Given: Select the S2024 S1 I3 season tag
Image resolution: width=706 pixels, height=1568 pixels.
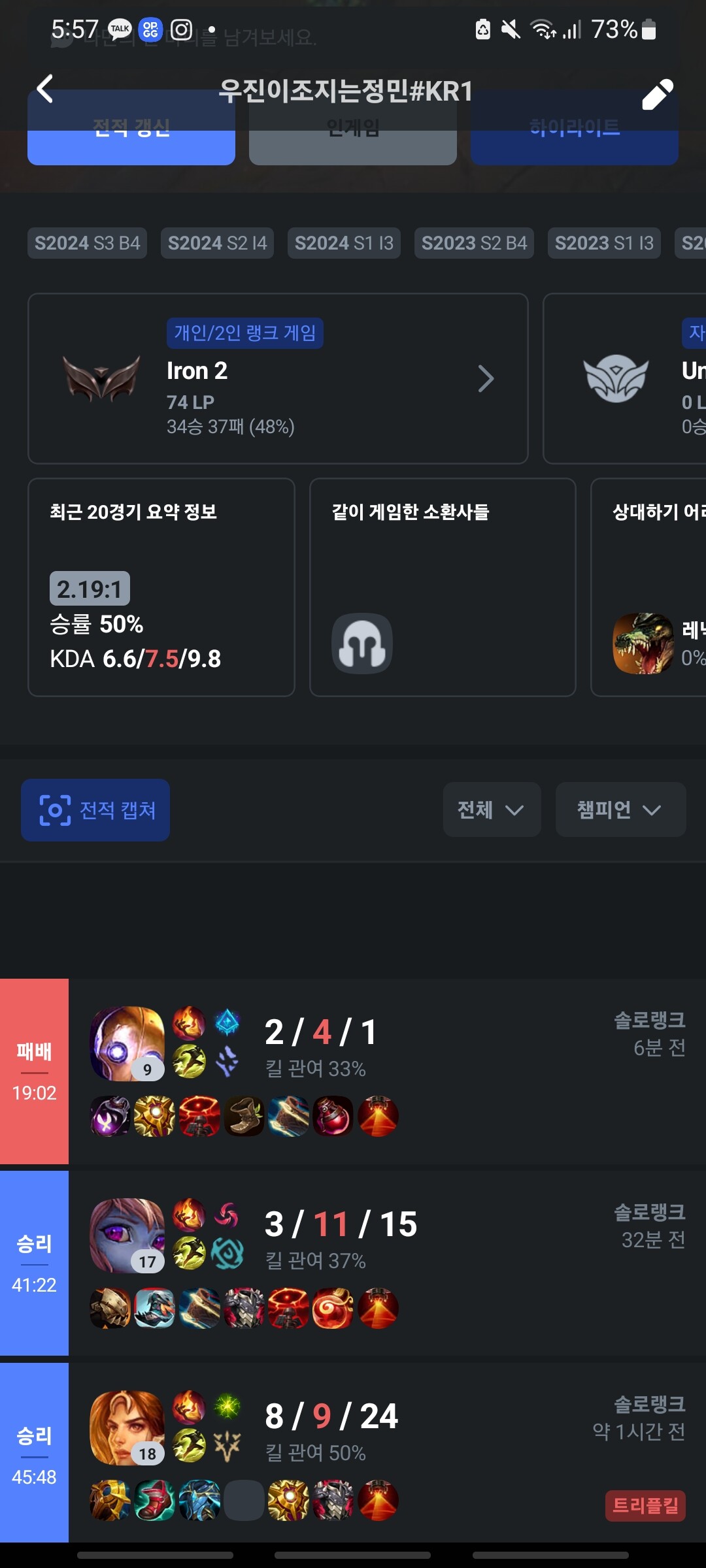Looking at the screenshot, I should click(x=344, y=243).
